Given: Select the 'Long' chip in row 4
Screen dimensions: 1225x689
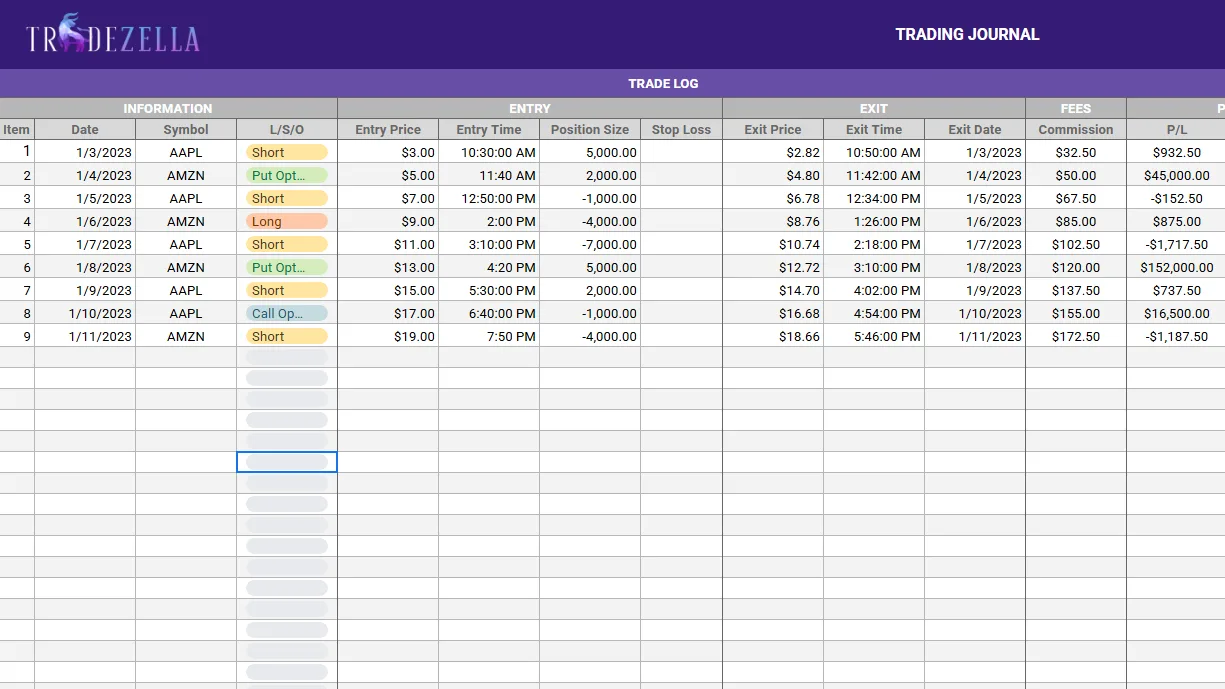Looking at the screenshot, I should coord(286,221).
